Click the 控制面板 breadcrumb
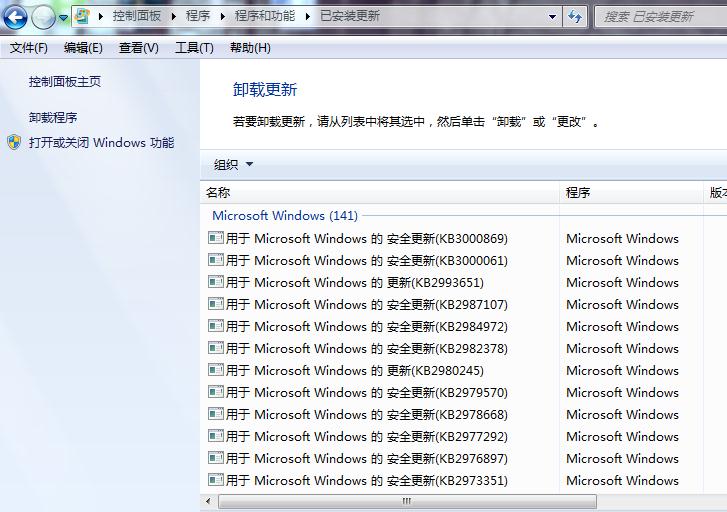The height and width of the screenshot is (512, 727). point(136,16)
